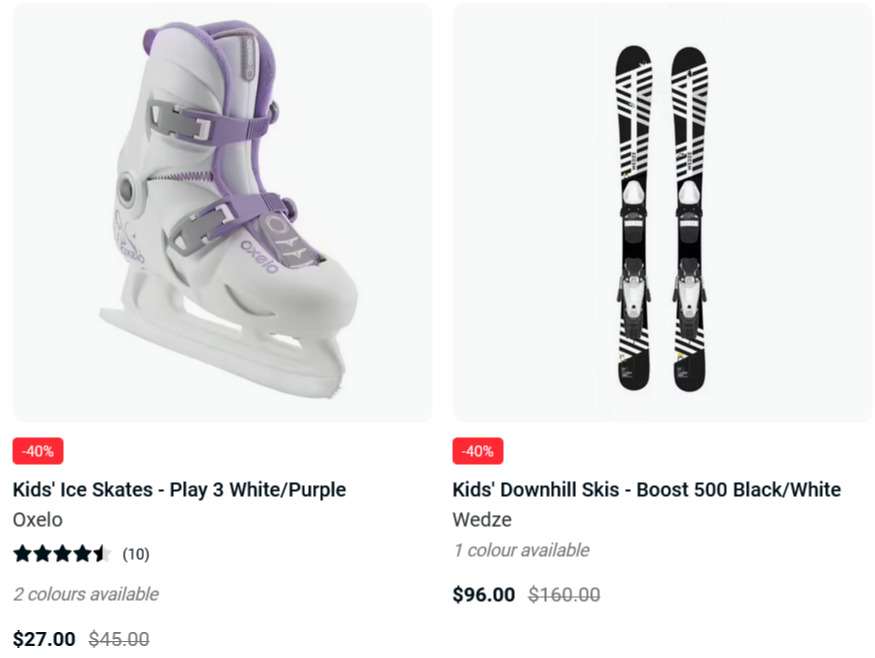Select the Wedze brand name
Screen dimensions: 875x658
pos(482,520)
